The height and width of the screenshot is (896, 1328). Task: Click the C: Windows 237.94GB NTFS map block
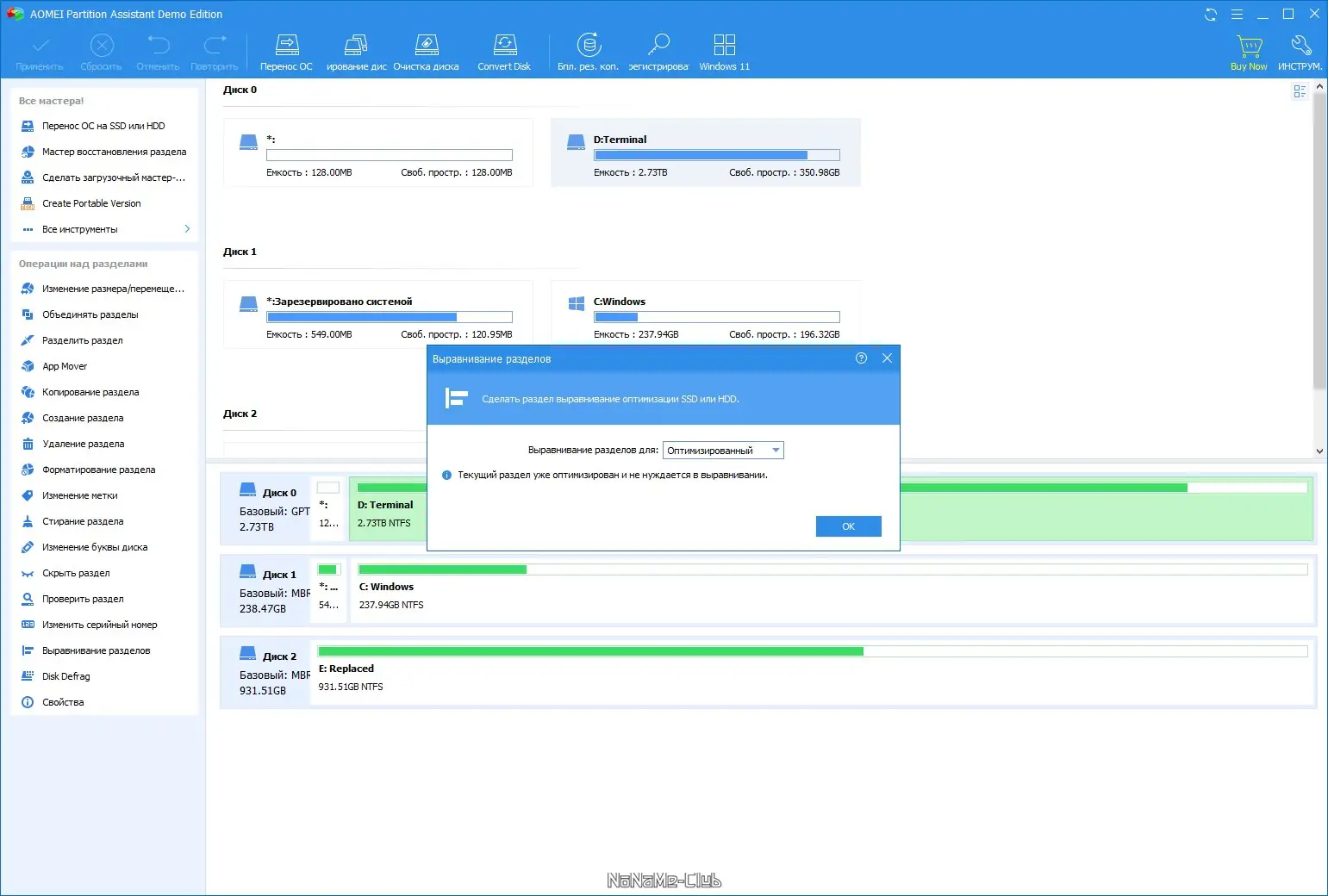[x=832, y=590]
